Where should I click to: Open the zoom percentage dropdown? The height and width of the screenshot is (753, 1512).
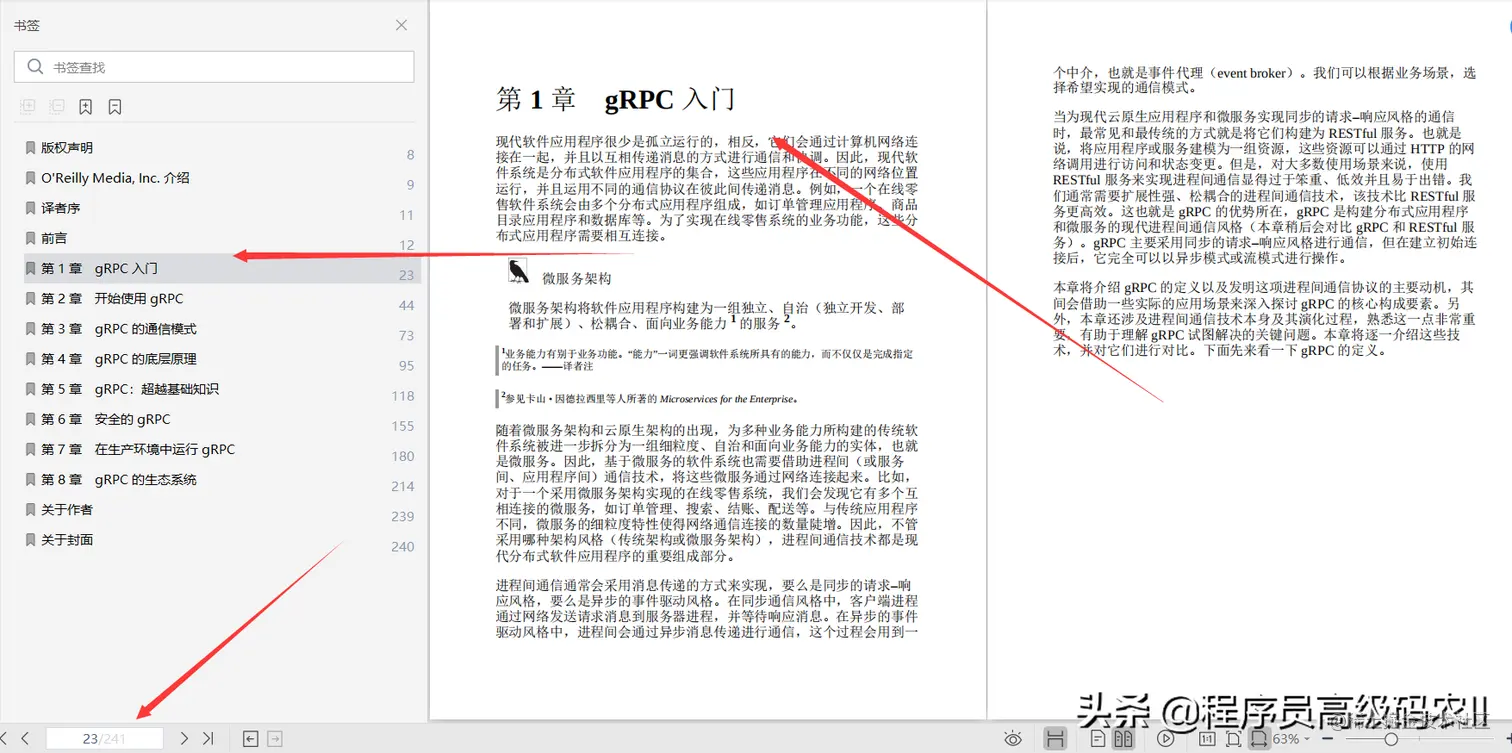(1290, 738)
